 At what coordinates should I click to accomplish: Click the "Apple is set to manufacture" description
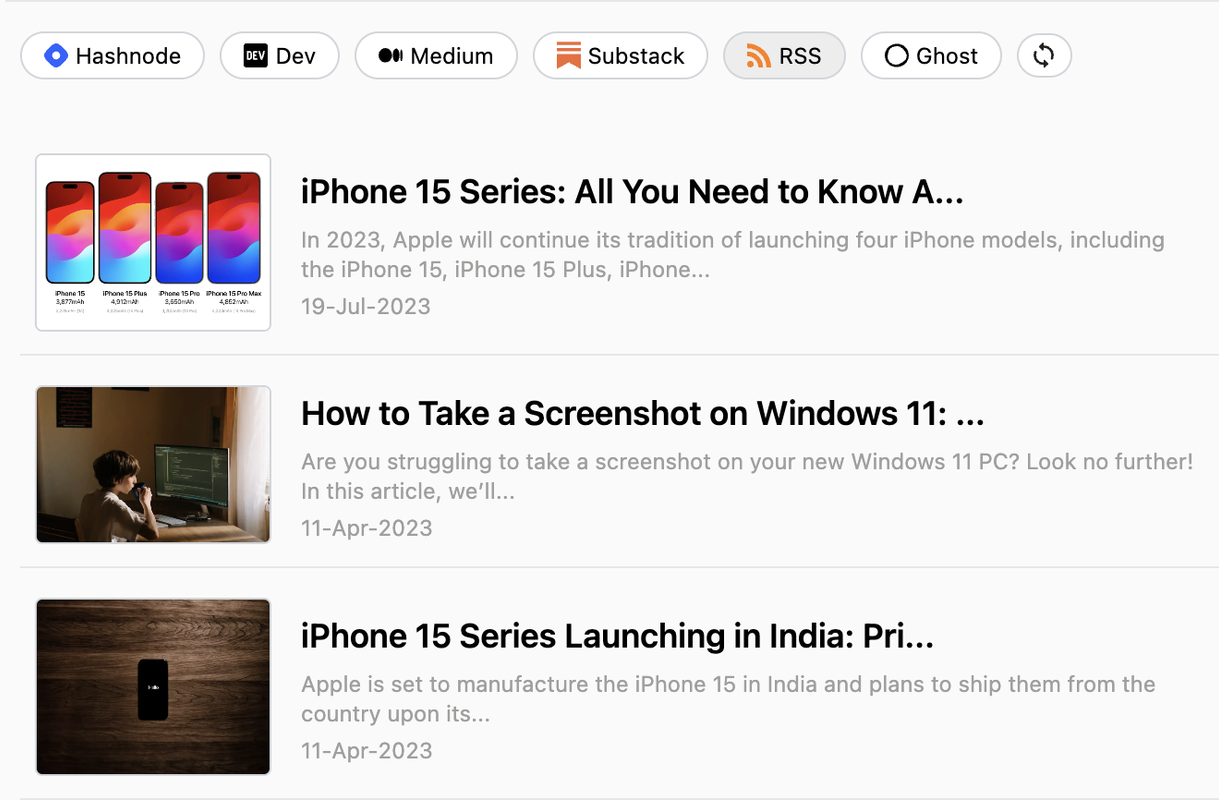[x=728, y=699]
